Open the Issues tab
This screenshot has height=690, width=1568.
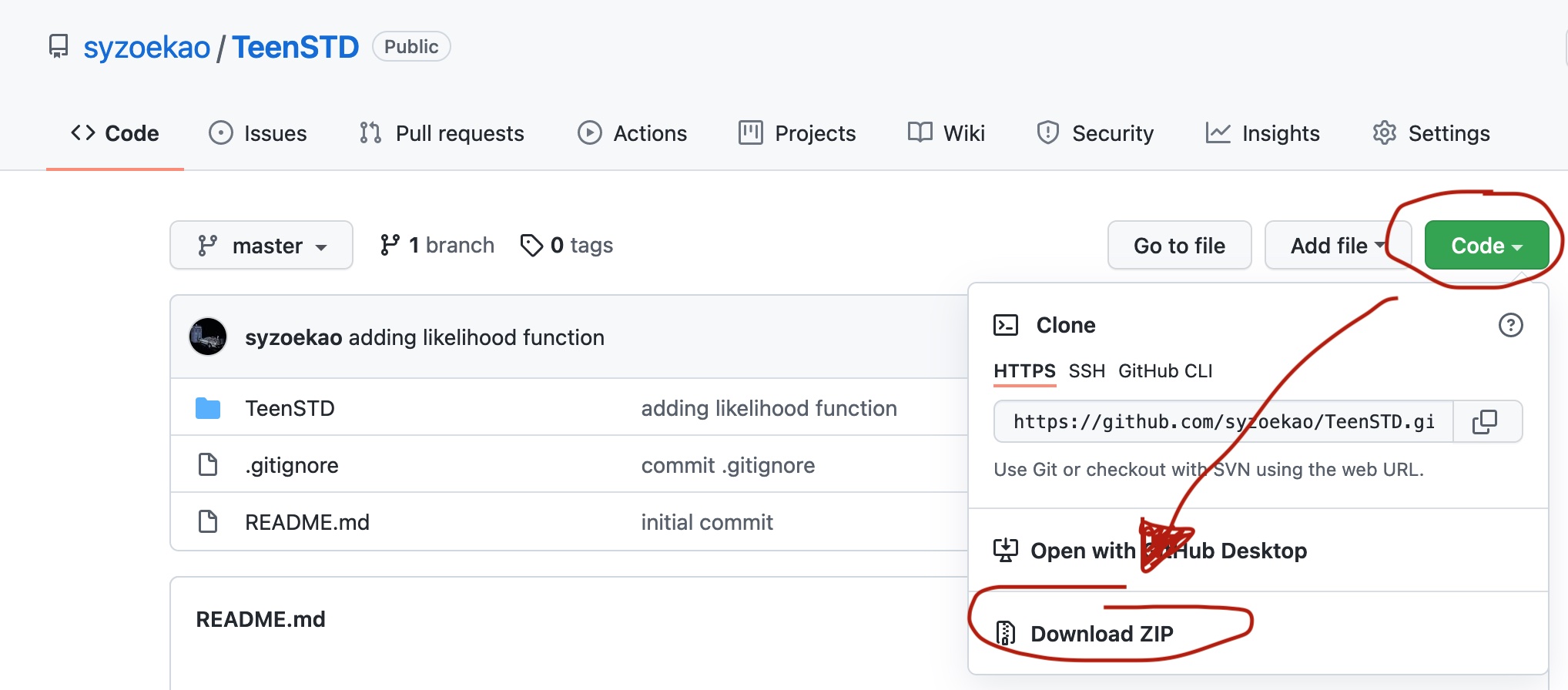[258, 133]
